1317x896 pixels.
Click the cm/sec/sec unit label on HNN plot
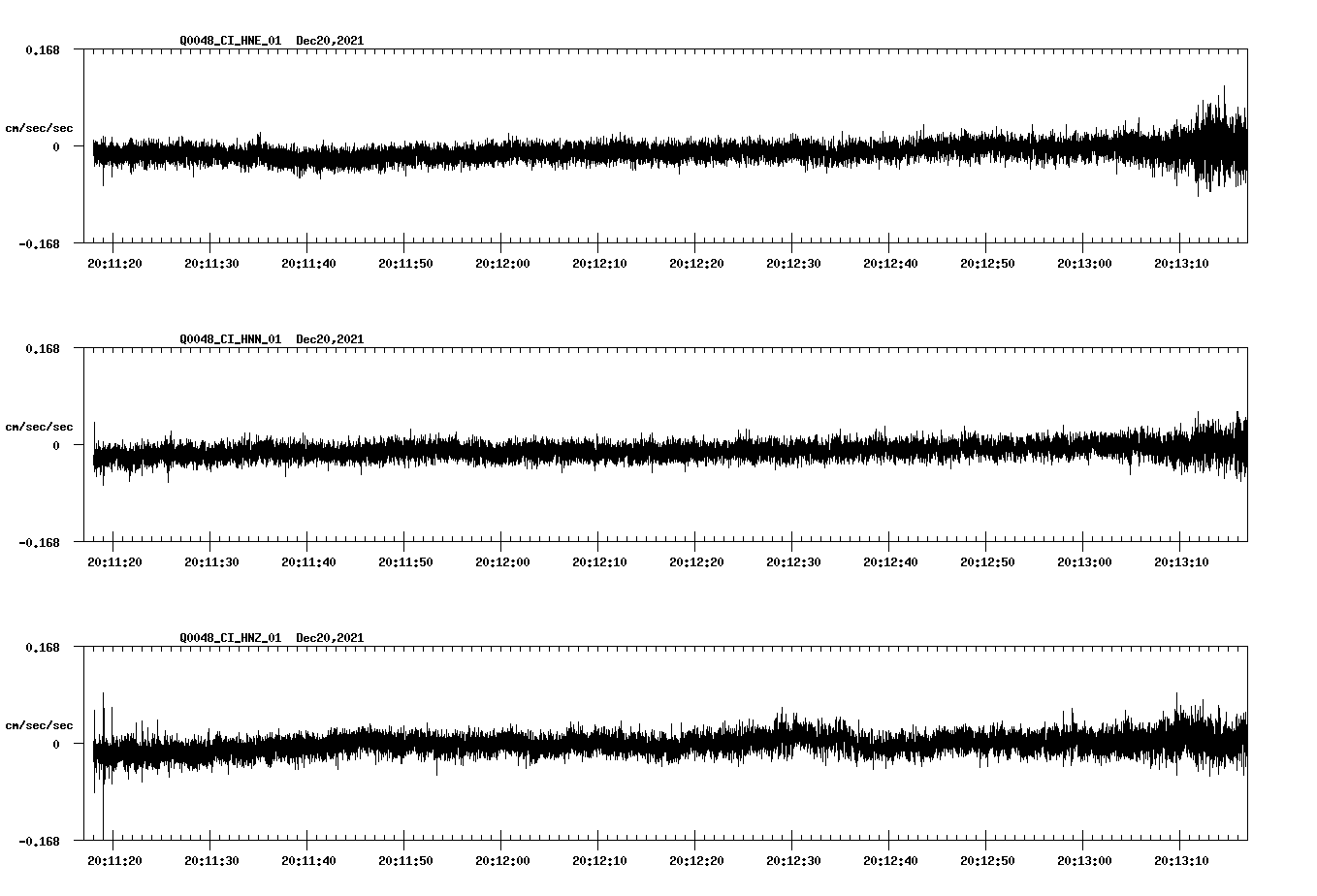click(39, 427)
